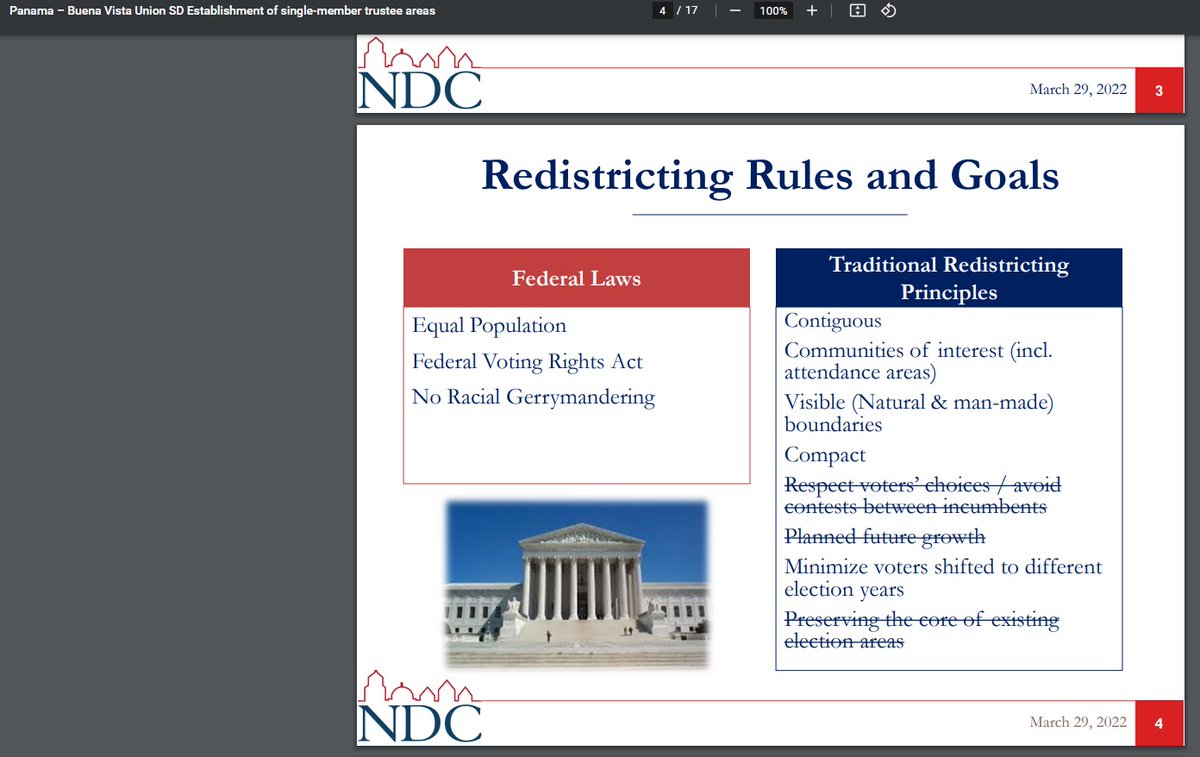This screenshot has width=1200, height=757.
Task: Click struck-through 'Preserving the core' item
Action: pos(921,630)
